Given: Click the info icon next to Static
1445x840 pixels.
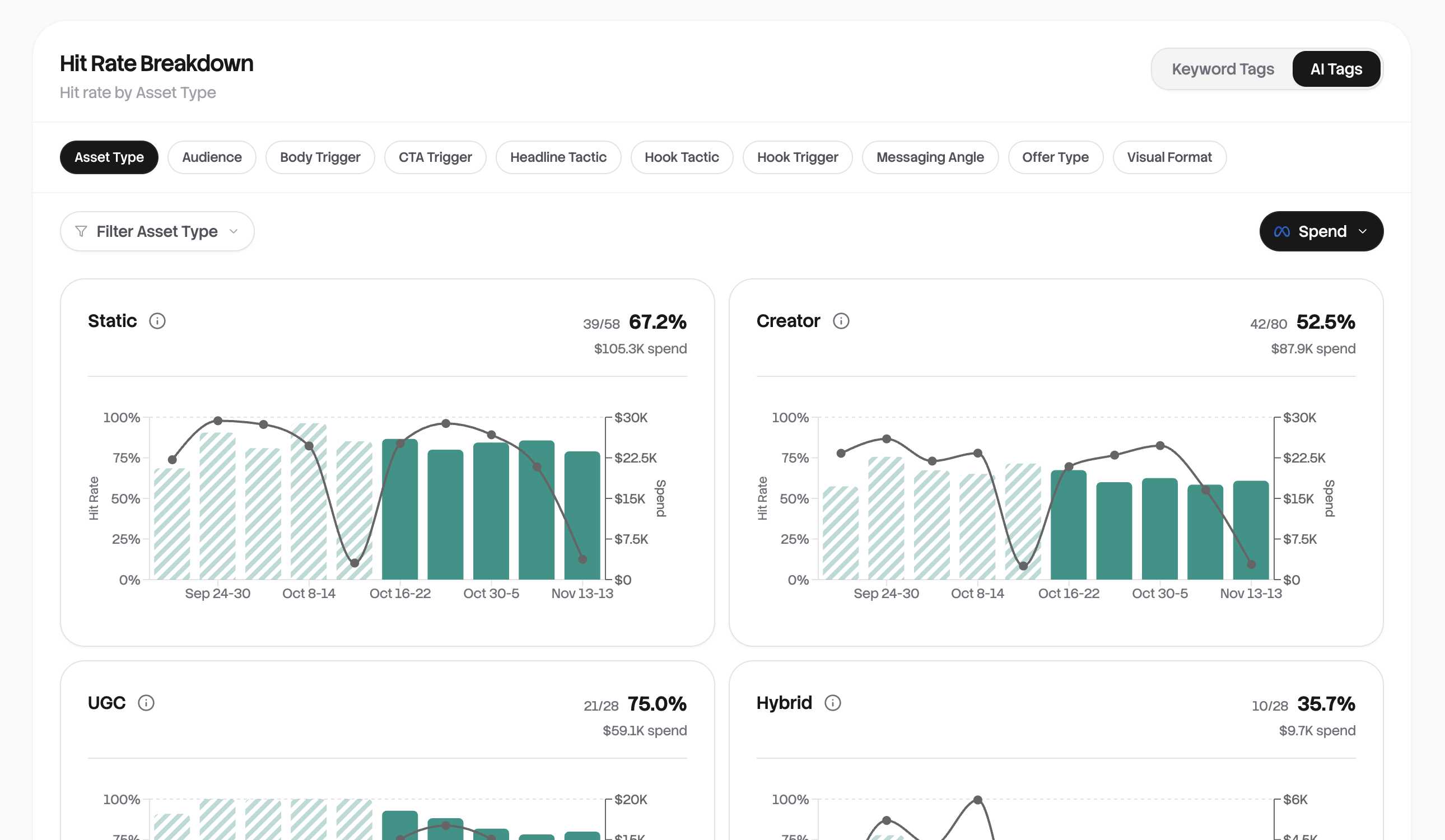Looking at the screenshot, I should (x=157, y=321).
